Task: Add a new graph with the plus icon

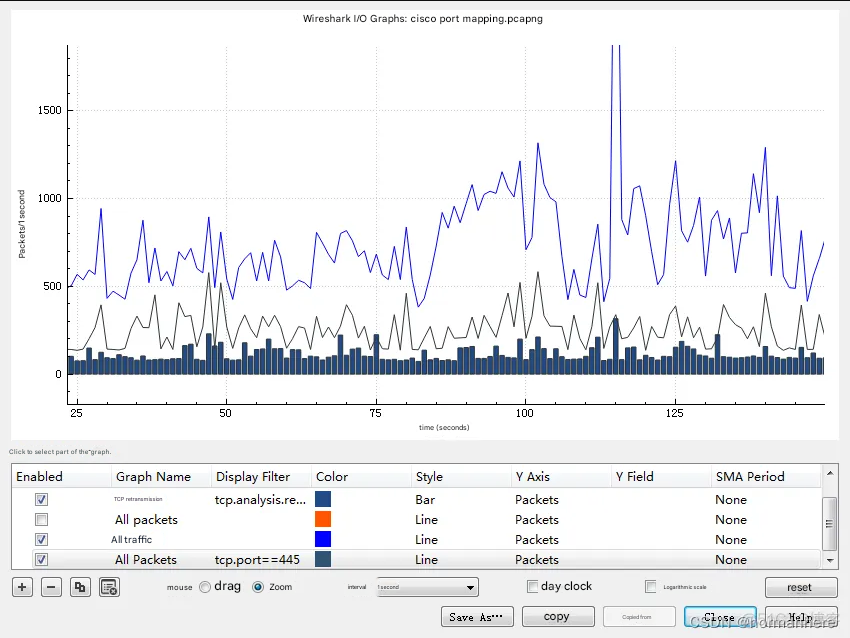Action: tap(22, 587)
